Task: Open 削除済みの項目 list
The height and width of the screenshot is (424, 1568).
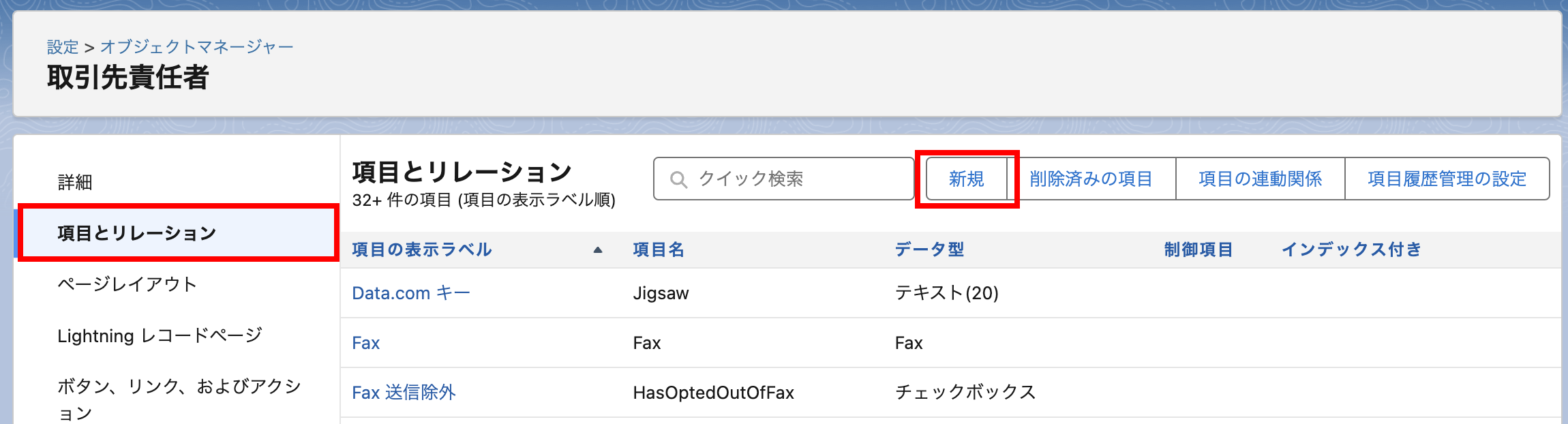Action: click(1091, 179)
